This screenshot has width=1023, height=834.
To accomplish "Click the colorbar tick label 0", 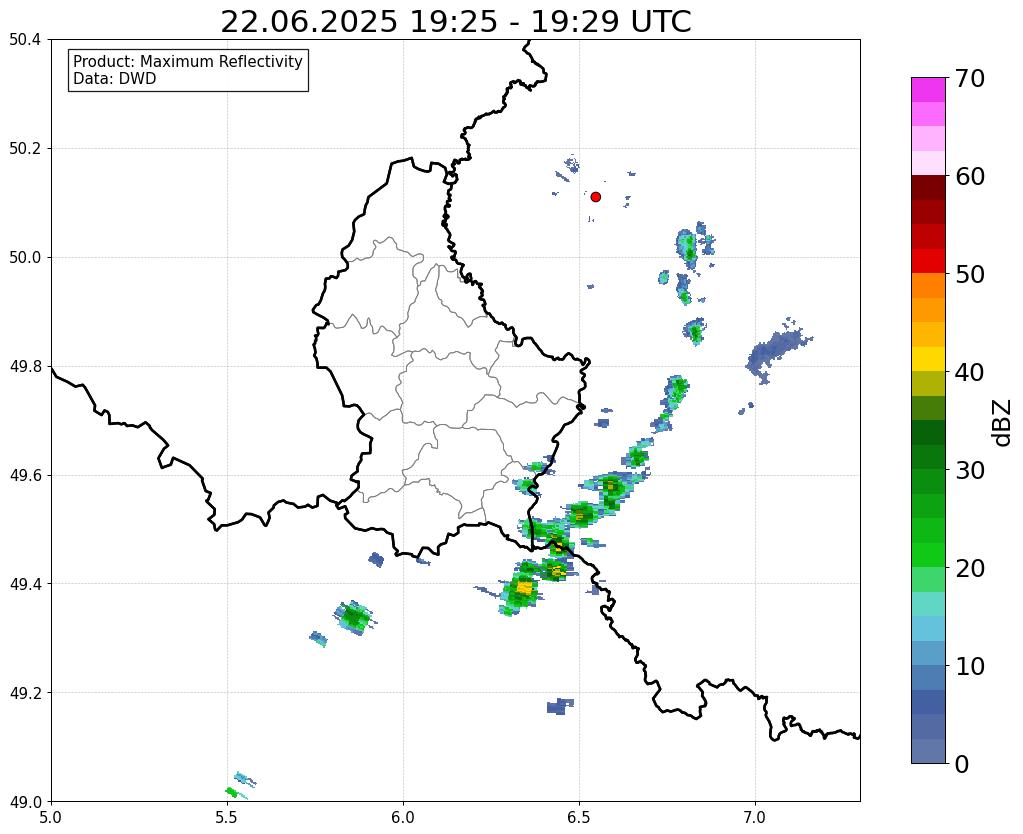I will pyautogui.click(x=962, y=764).
